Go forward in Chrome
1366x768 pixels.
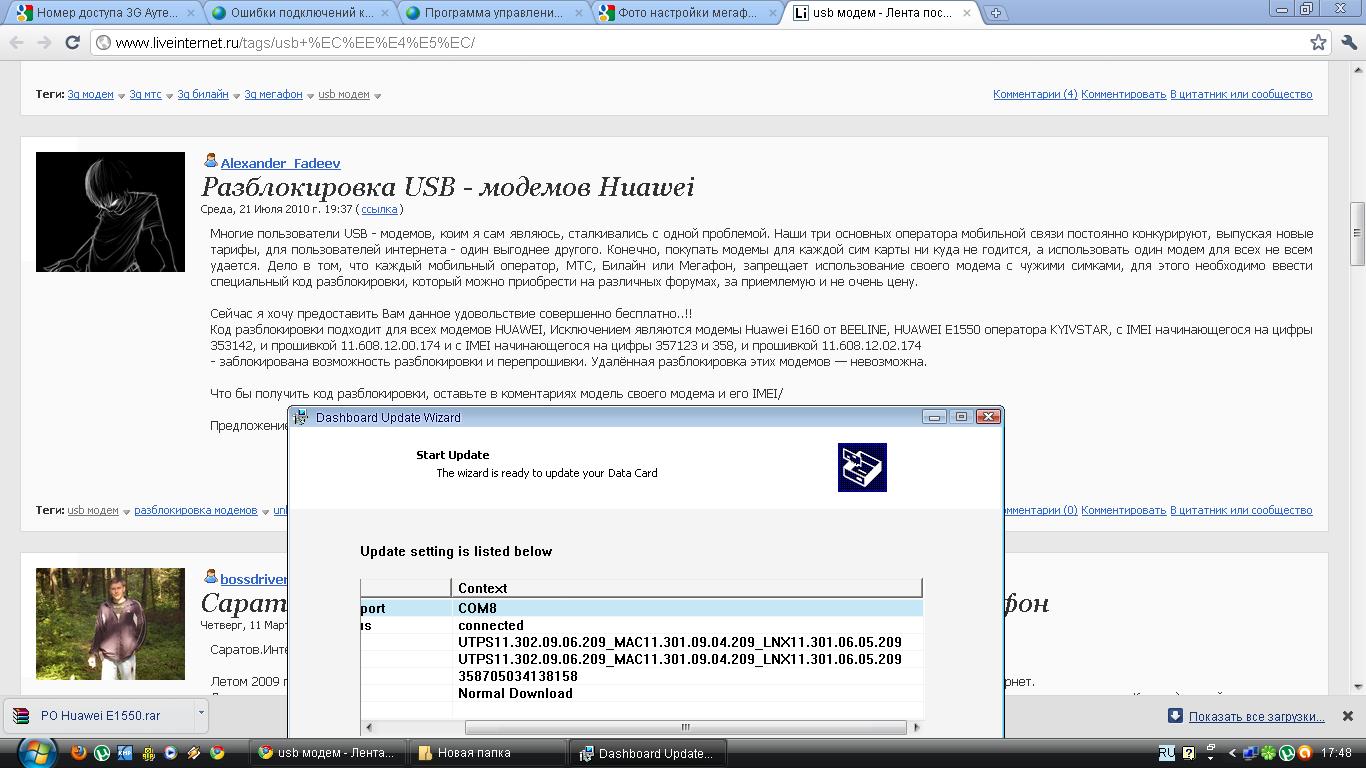tap(44, 43)
